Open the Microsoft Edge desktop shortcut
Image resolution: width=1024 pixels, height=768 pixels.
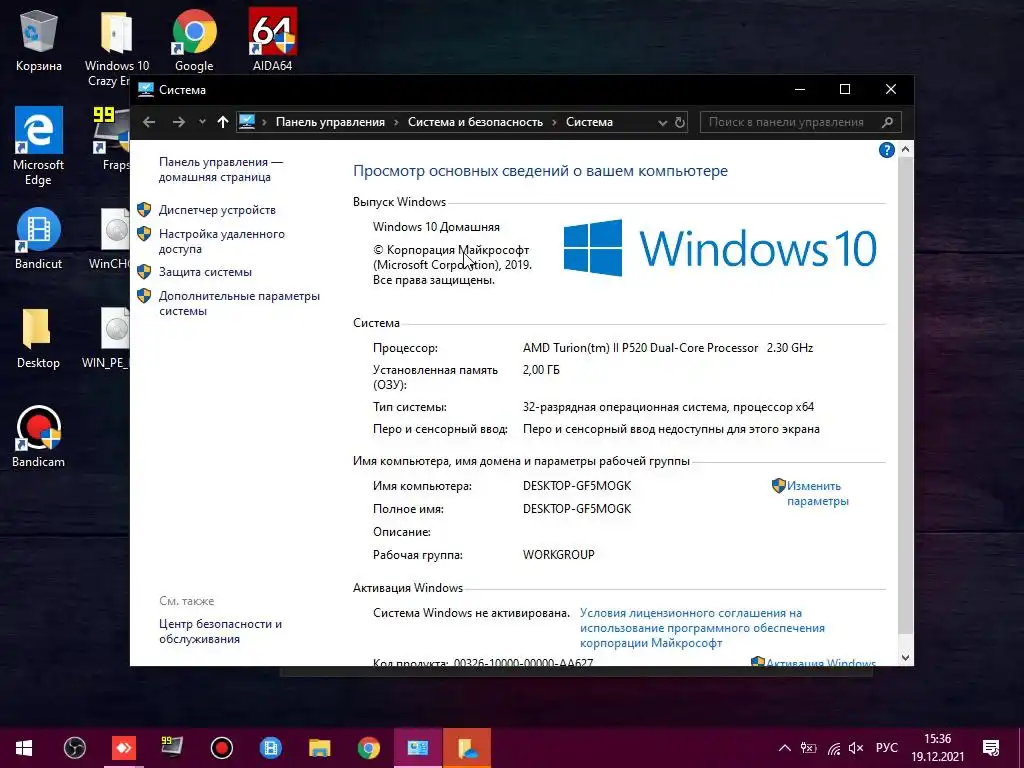point(39,146)
